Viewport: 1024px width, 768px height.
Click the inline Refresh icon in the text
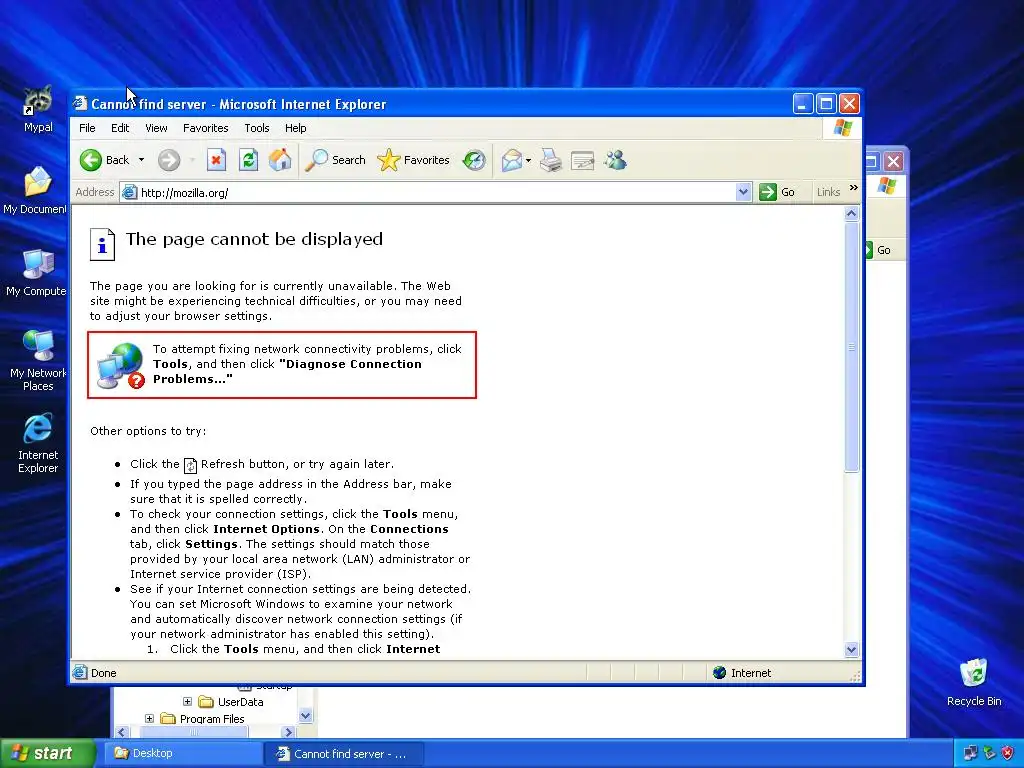(x=190, y=465)
